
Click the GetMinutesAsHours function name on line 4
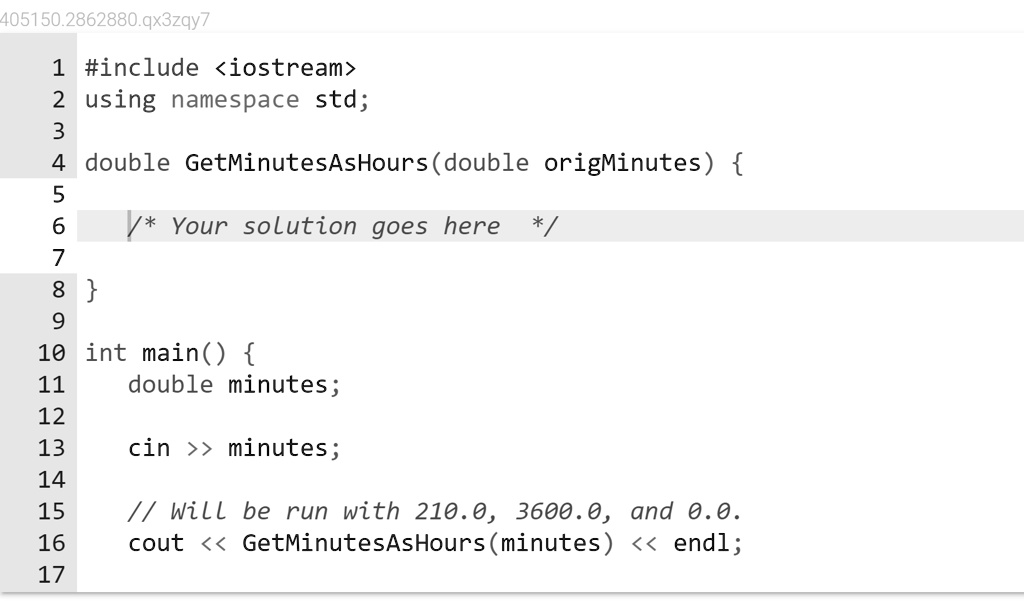306,163
